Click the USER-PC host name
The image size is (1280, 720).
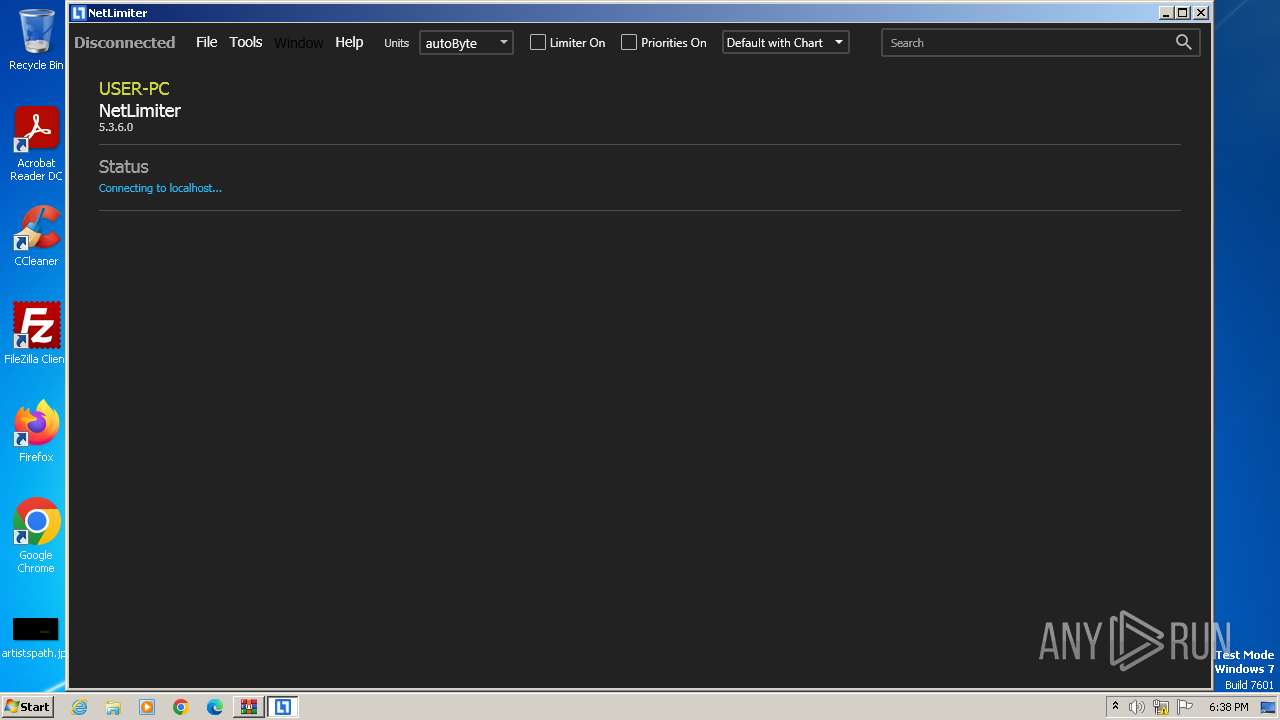pyautogui.click(x=134, y=89)
